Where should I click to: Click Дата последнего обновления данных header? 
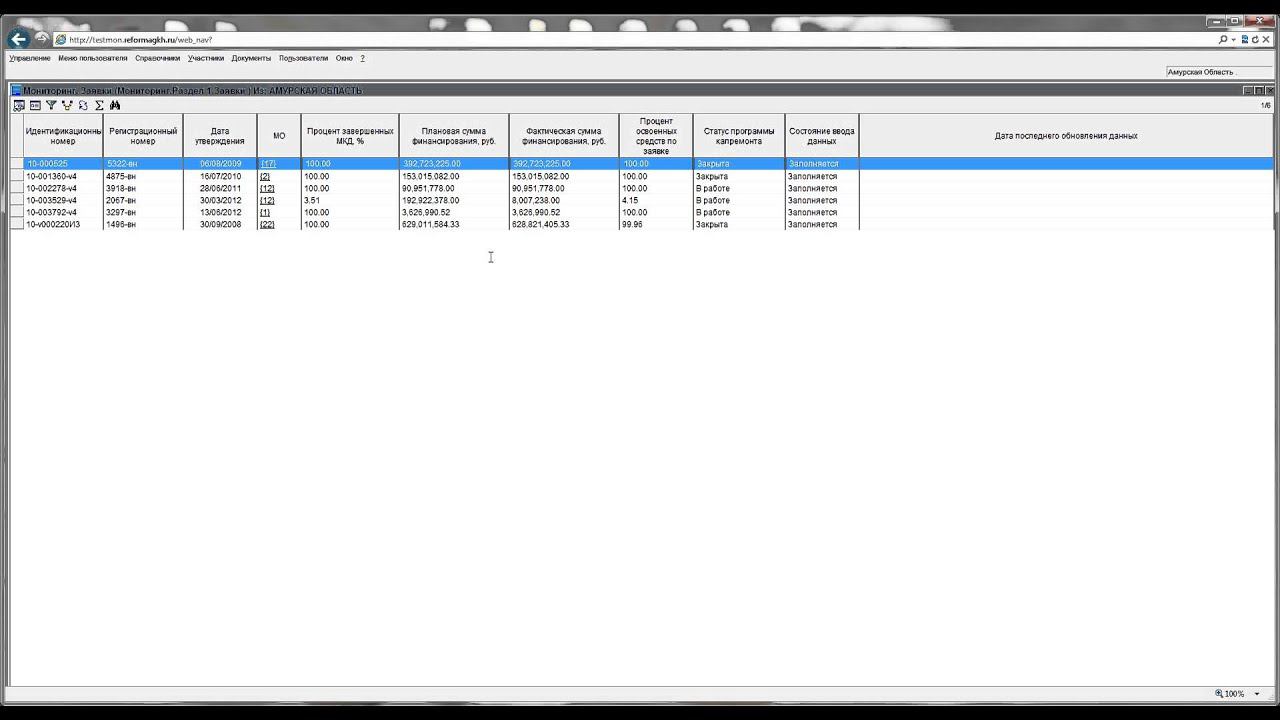click(1066, 136)
